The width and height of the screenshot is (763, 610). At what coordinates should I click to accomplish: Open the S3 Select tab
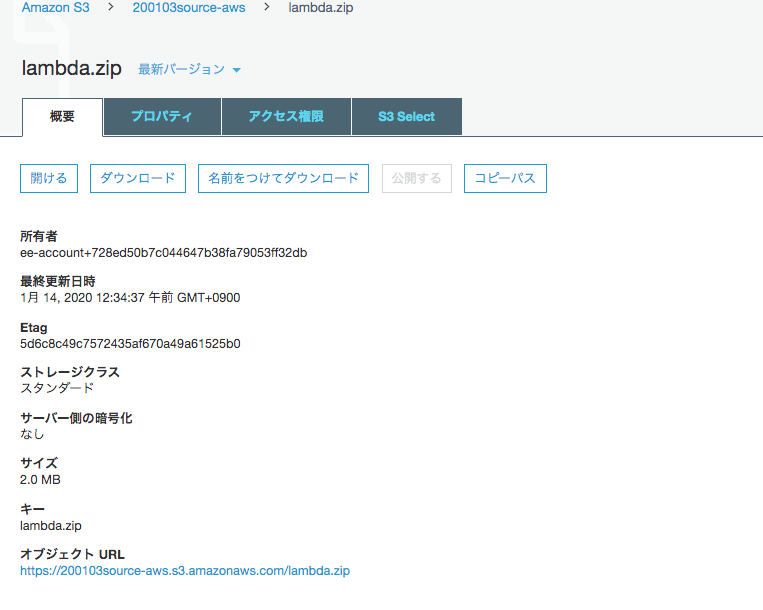coord(406,117)
